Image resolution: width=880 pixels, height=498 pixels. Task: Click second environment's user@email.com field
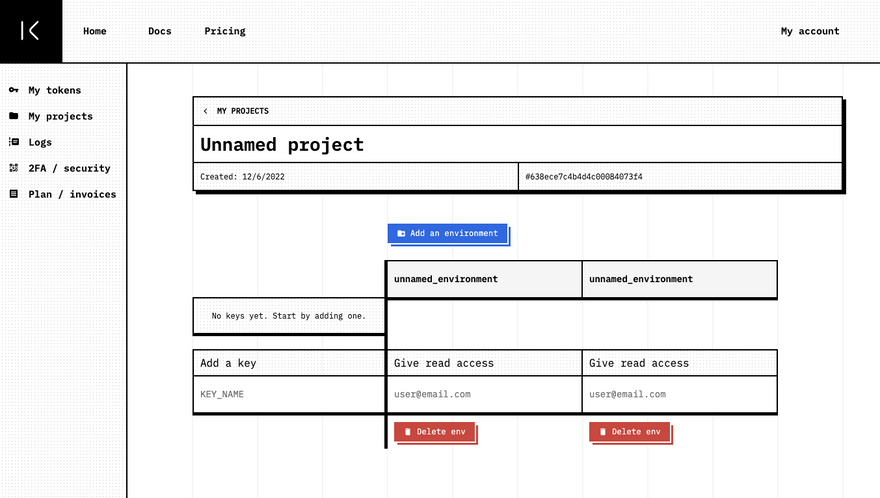pyautogui.click(x=678, y=394)
